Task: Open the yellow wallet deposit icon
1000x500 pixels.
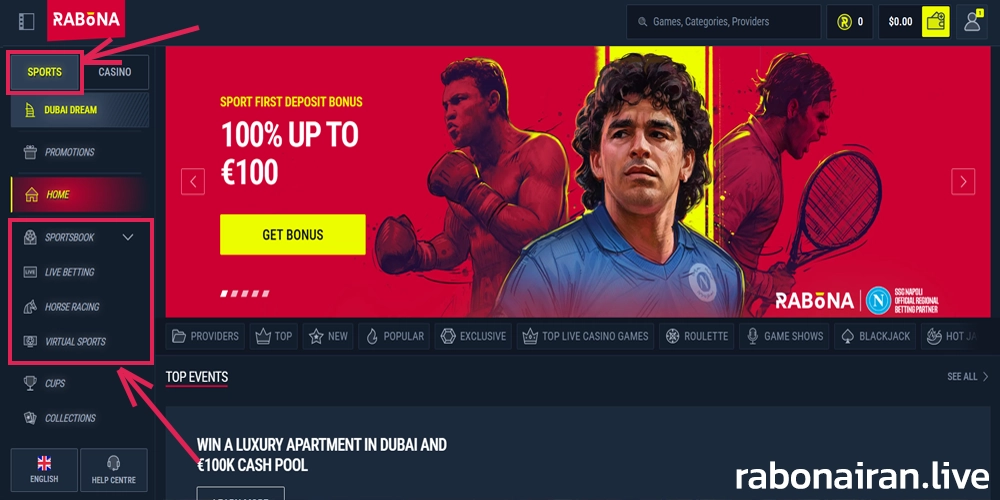Action: [936, 22]
